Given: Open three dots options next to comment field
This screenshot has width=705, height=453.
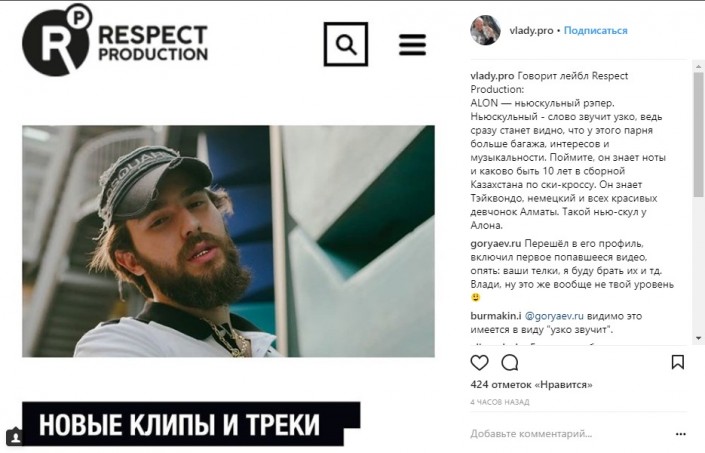Looking at the screenshot, I should [681, 434].
